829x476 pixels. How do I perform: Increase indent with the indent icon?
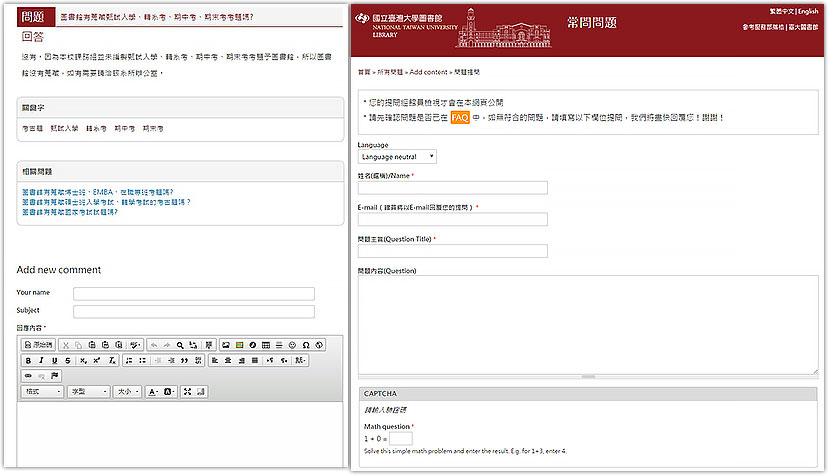point(171,361)
